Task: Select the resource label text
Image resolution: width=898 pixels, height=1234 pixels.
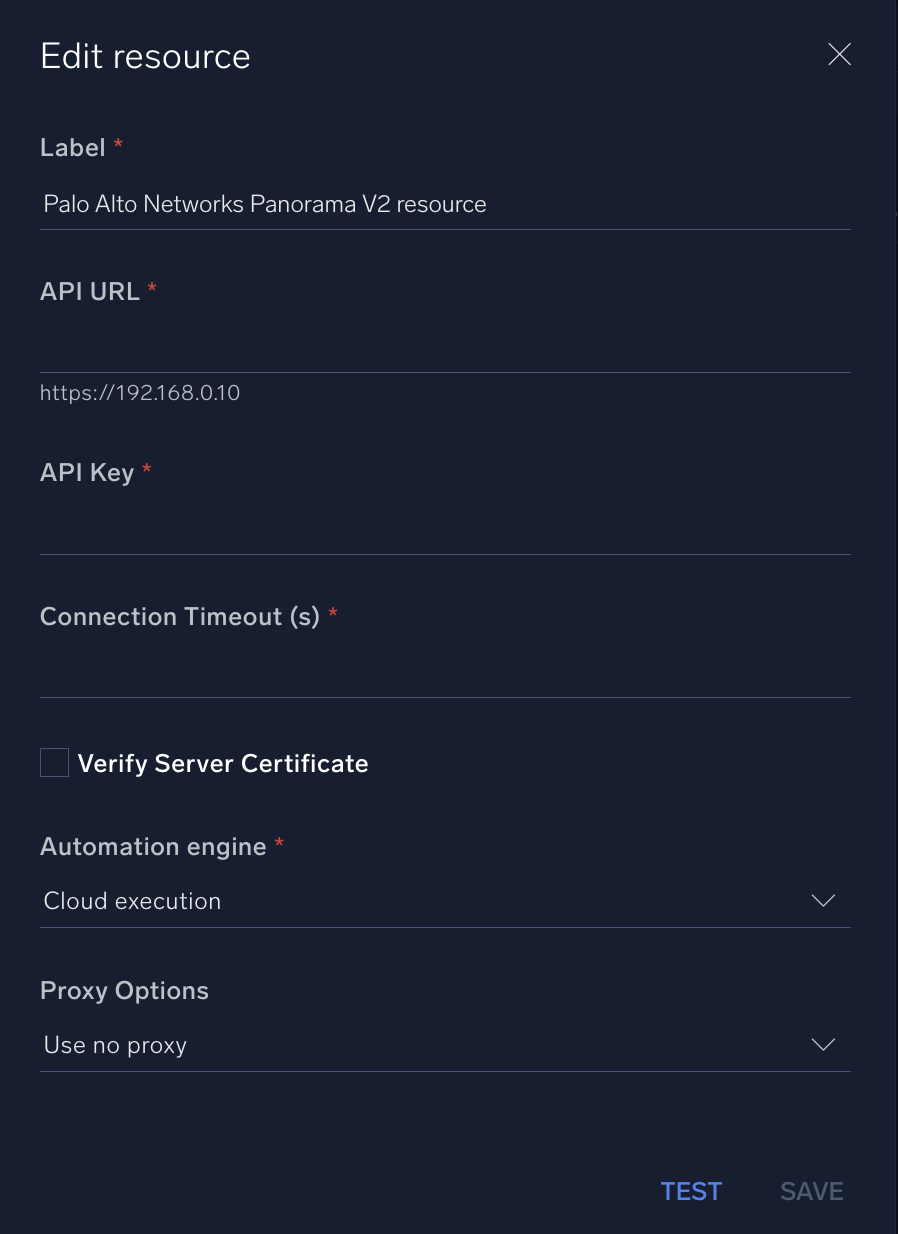Action: [264, 204]
